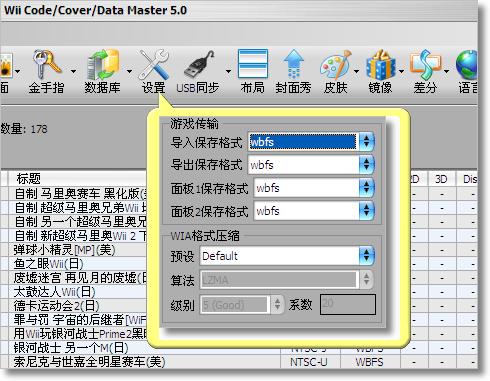Expand the 导入保存格式 format dropdown
This screenshot has width=490, height=381.
coord(367,142)
